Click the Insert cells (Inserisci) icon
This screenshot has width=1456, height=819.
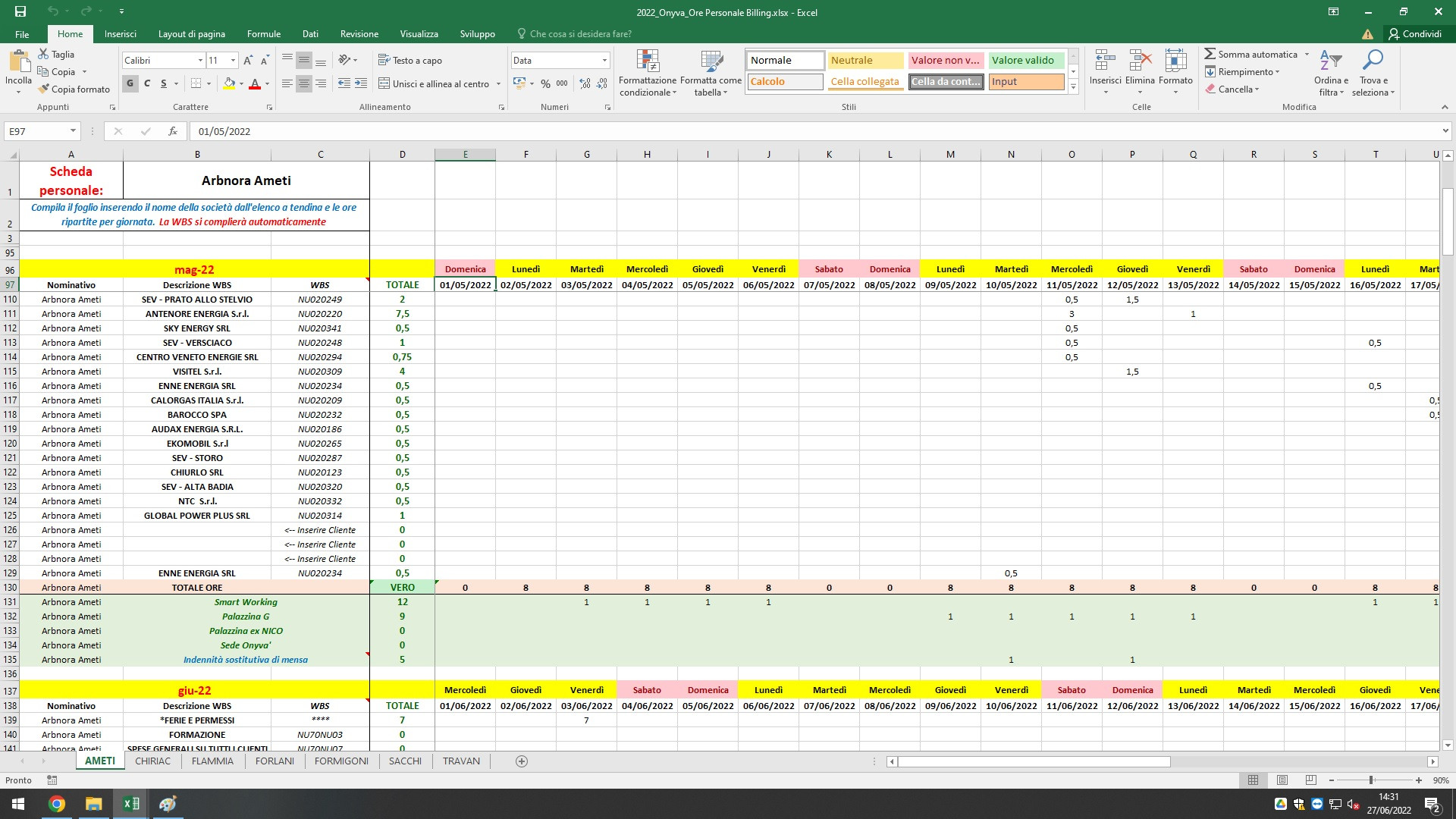[1105, 61]
